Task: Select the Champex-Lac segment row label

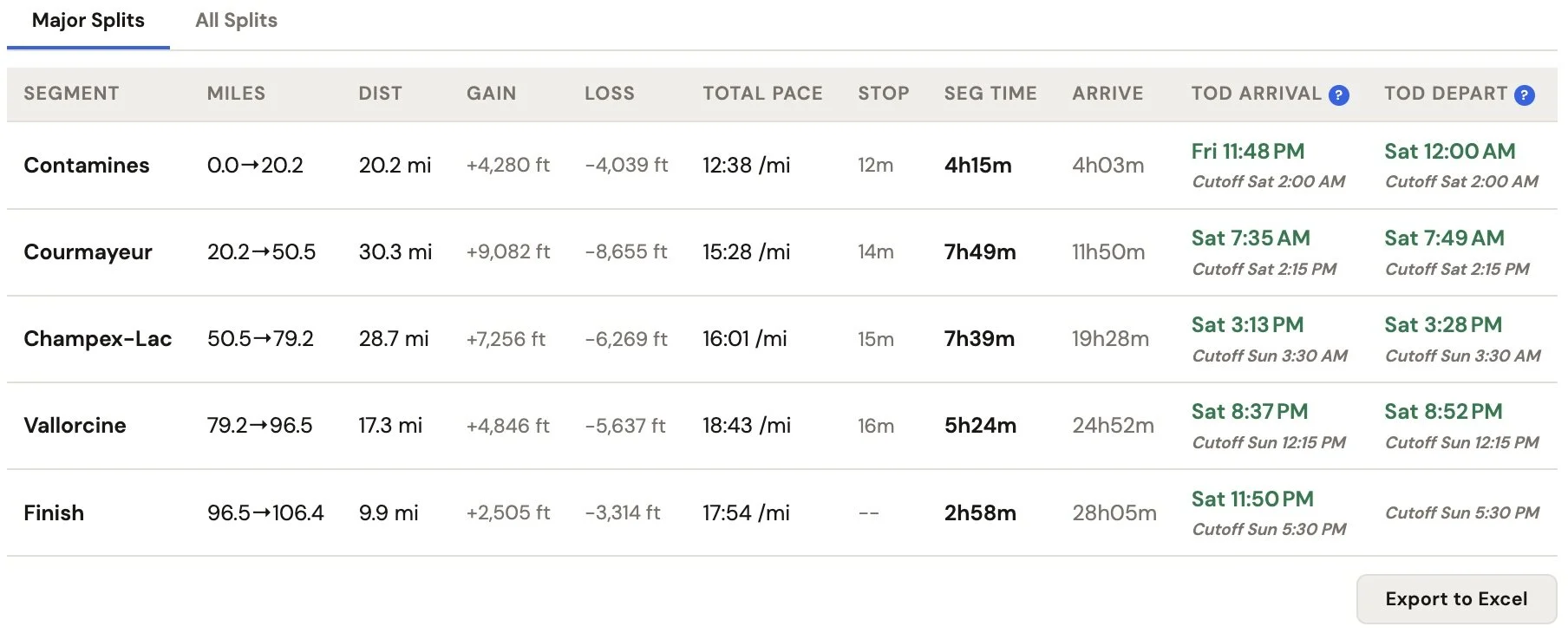Action: click(97, 339)
